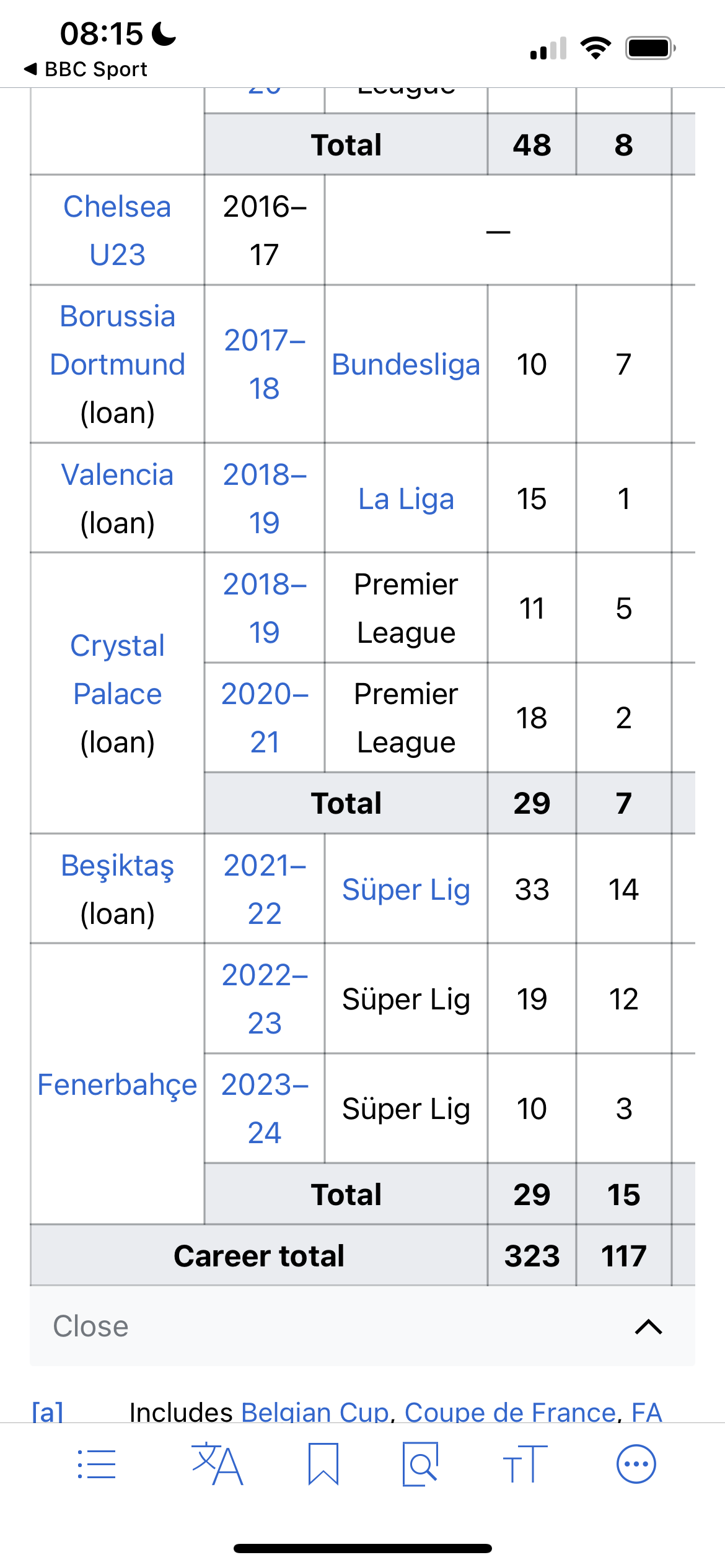Open the Beşiktaş club link
The height and width of the screenshot is (1568, 725).
click(117, 865)
